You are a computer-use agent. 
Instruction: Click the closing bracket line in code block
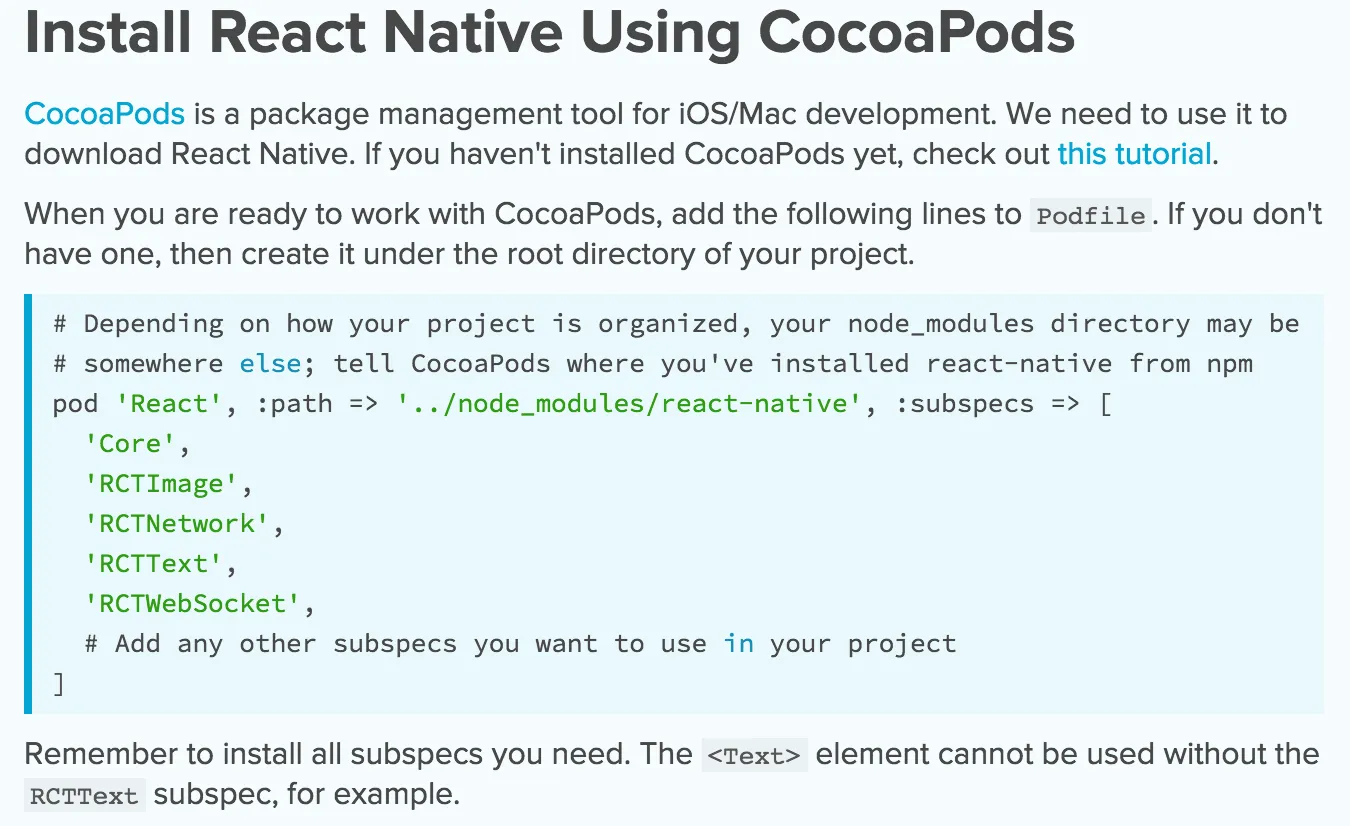coord(59,684)
